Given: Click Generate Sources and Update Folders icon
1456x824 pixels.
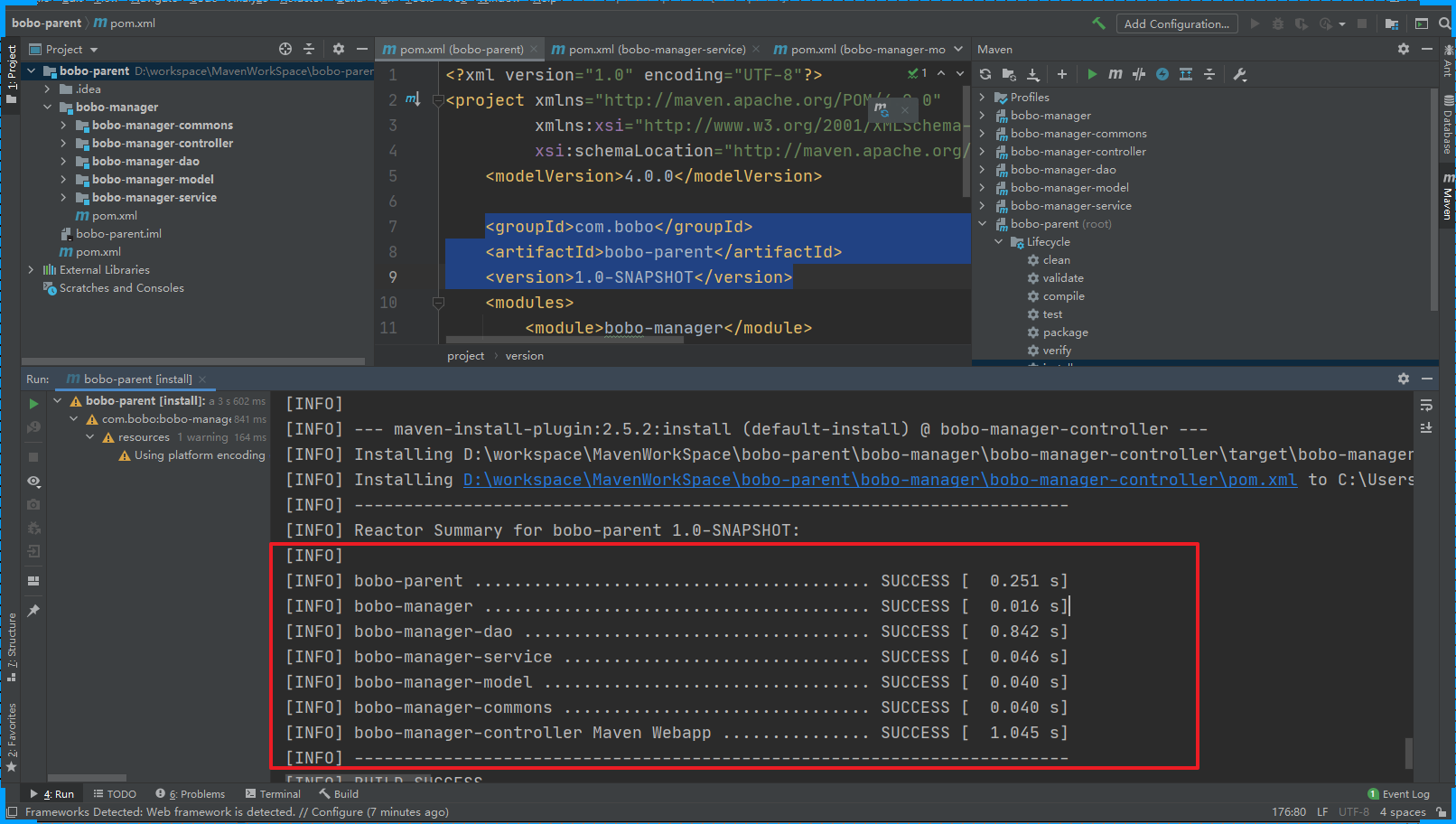Looking at the screenshot, I should click(1009, 74).
